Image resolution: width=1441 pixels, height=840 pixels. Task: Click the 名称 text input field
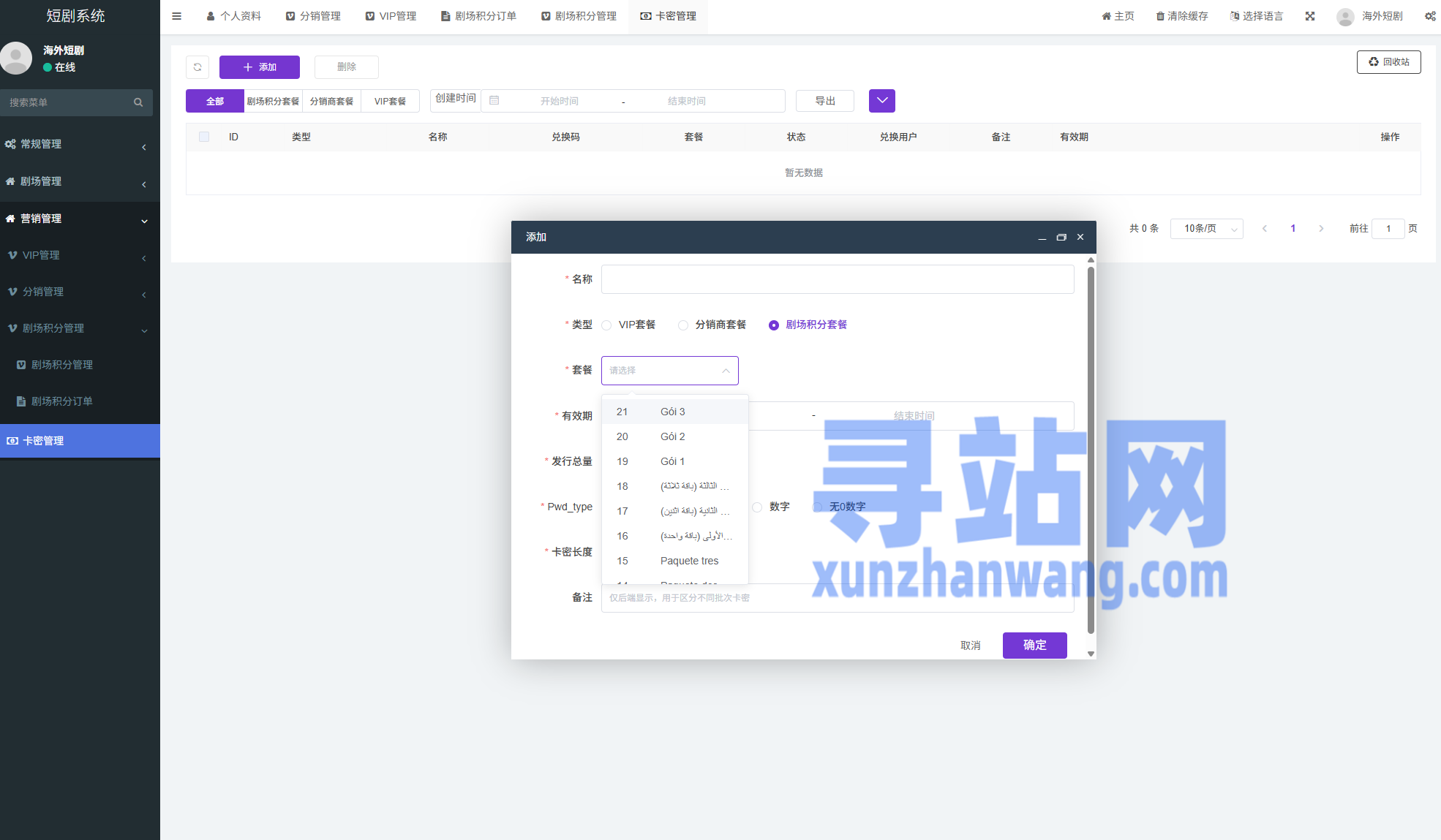837,279
